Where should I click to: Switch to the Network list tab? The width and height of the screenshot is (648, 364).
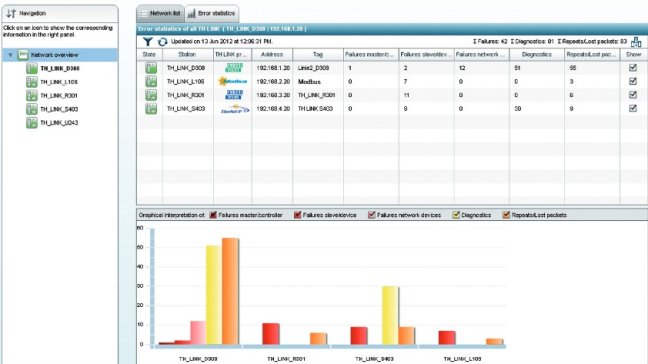160,14
